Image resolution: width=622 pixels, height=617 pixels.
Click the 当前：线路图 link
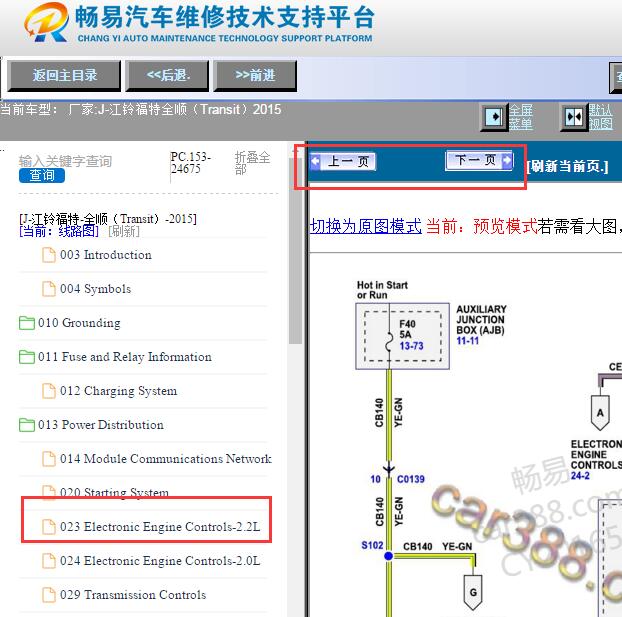[59, 231]
